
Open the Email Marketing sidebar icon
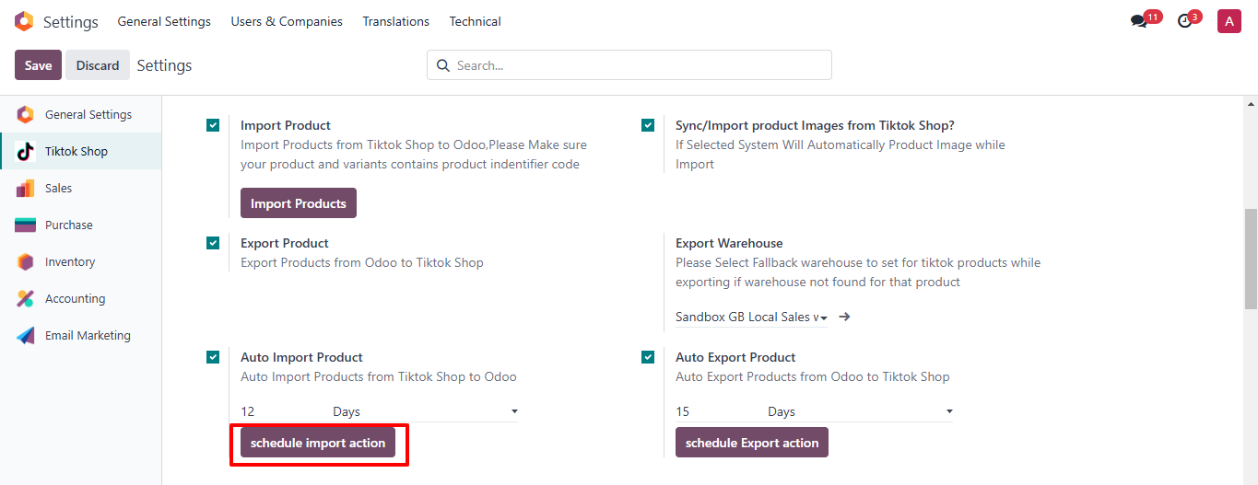(26, 336)
